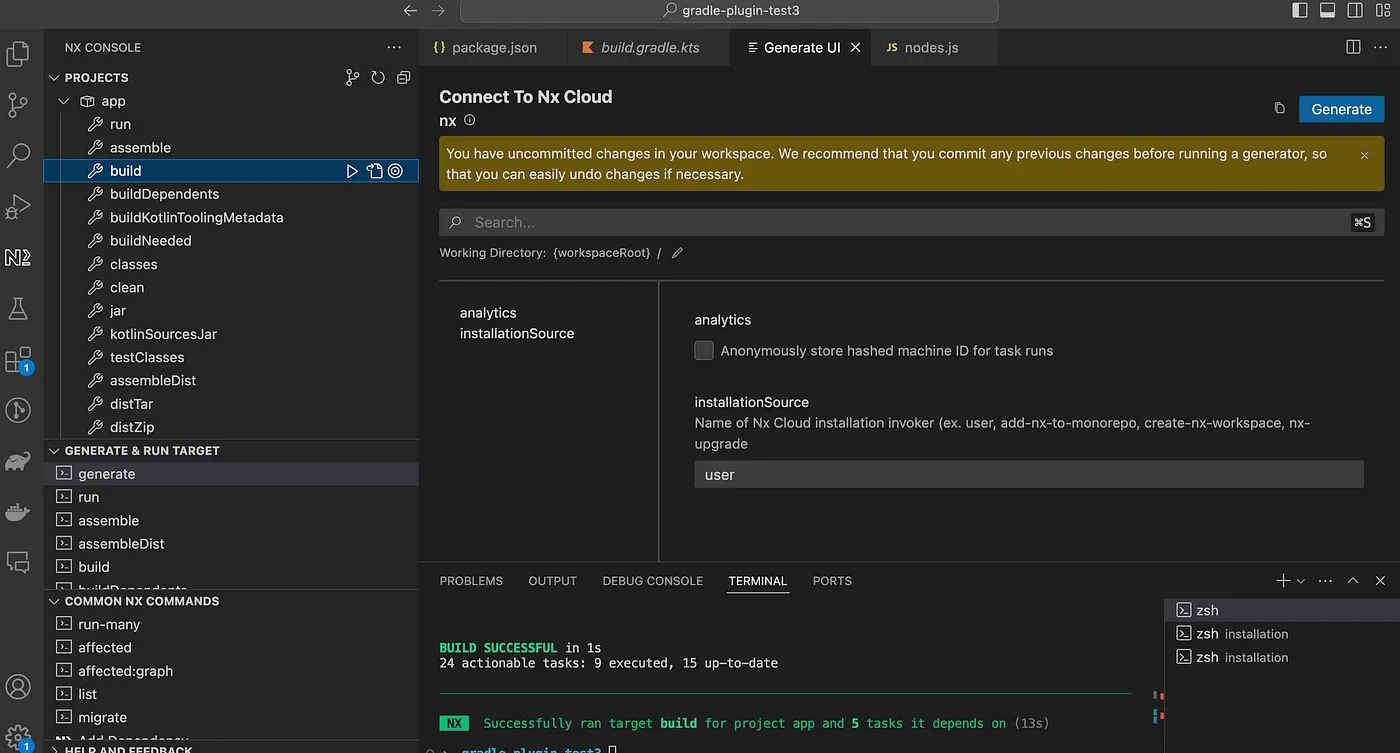Open the Docker whale sidebar icon

18,512
